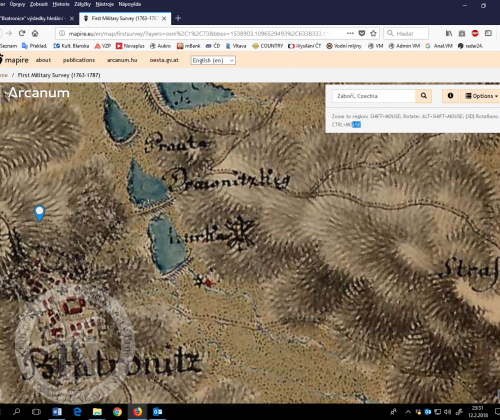
Task: Open the mapire about link
Action: click(43, 60)
